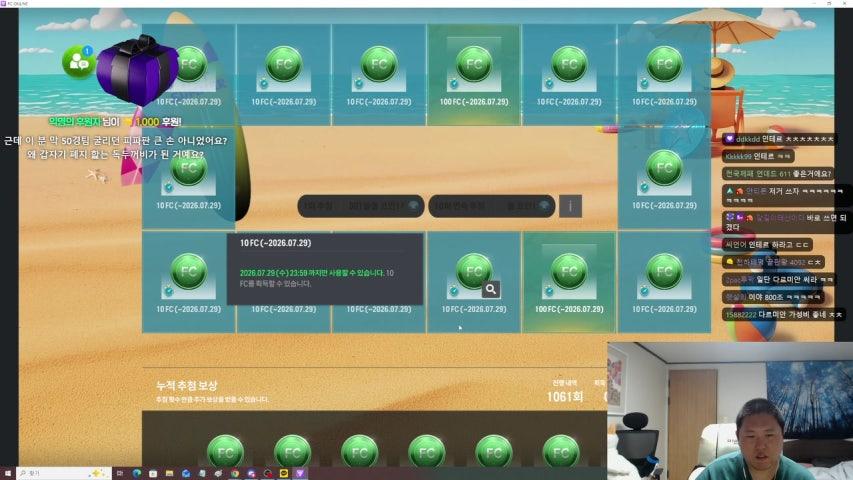853x480 pixels.
Task: Click the chat message '이야 800조 ㅋㅋㅋ'
Action: (773, 297)
